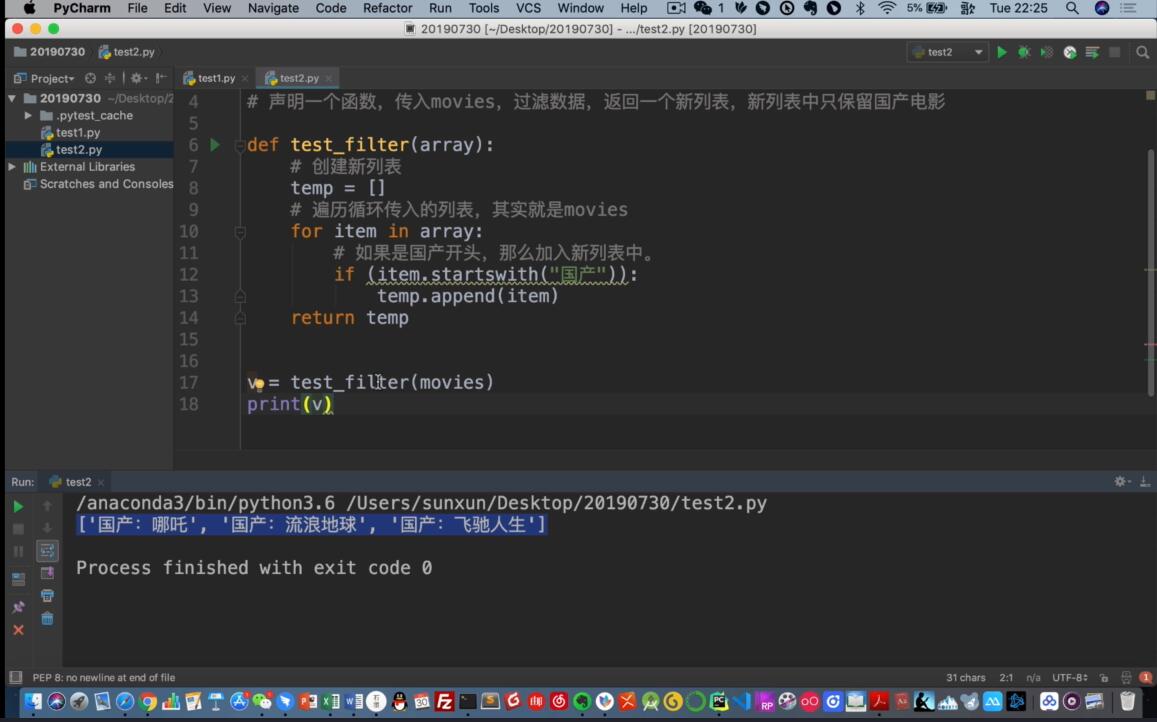Toggle scroll to end in Run console
This screenshot has width=1157, height=722.
47,573
